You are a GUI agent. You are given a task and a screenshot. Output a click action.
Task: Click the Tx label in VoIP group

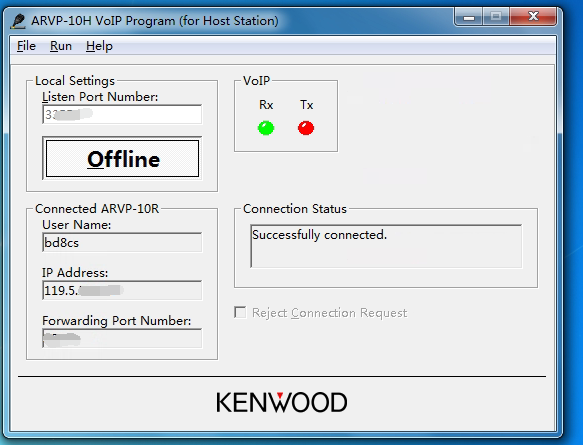[306, 105]
